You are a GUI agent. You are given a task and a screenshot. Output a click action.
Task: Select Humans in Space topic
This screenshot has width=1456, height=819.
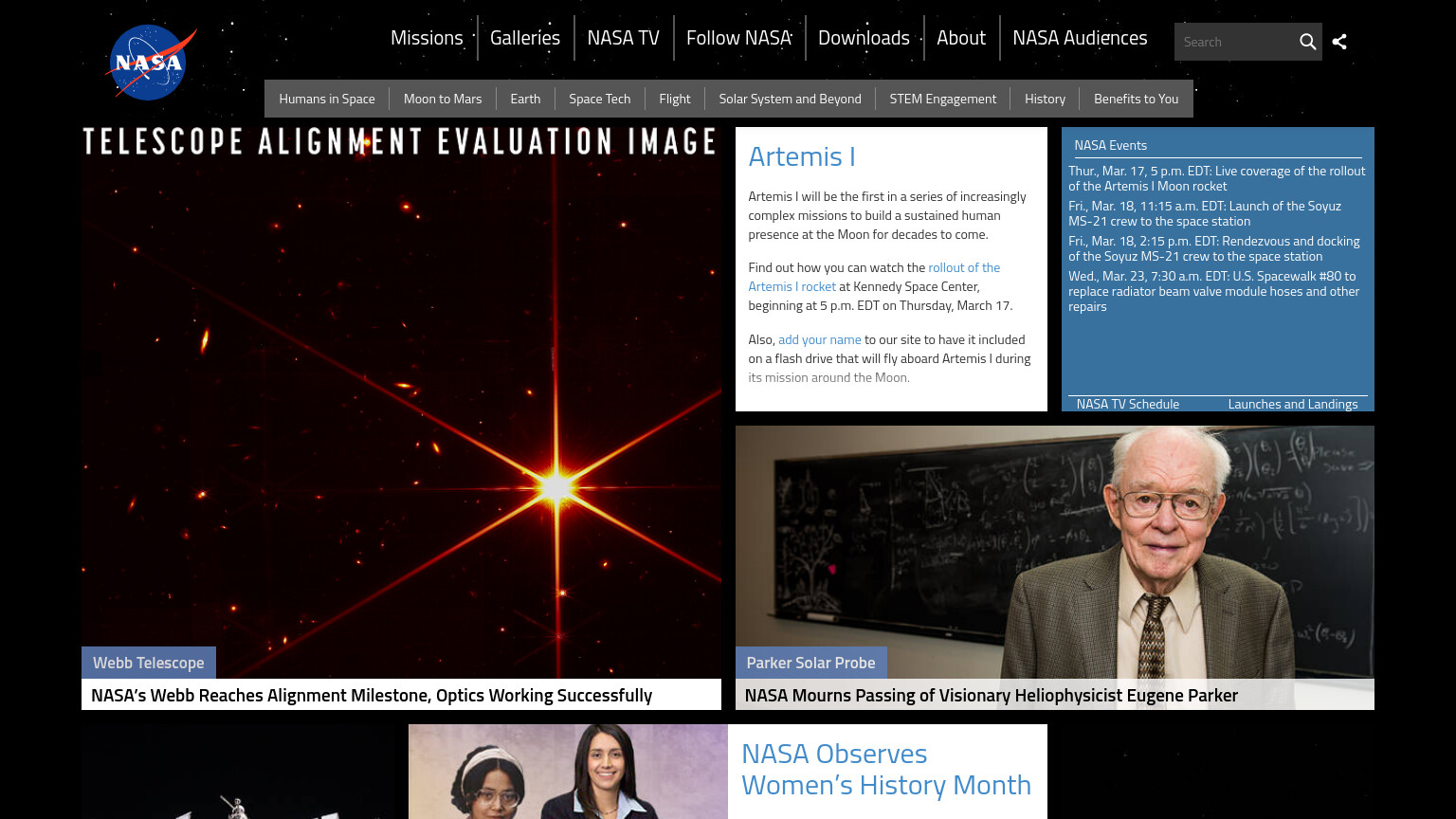tap(327, 99)
